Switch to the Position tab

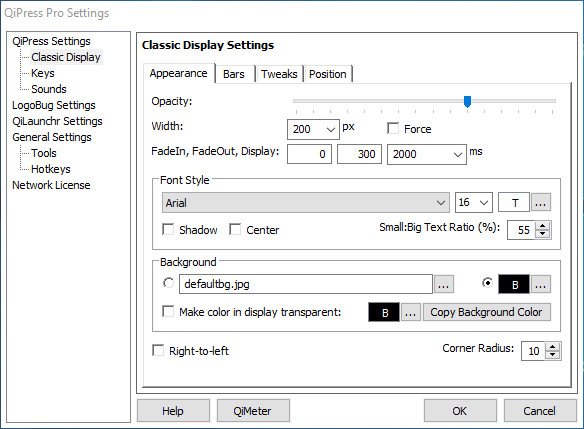[328, 74]
